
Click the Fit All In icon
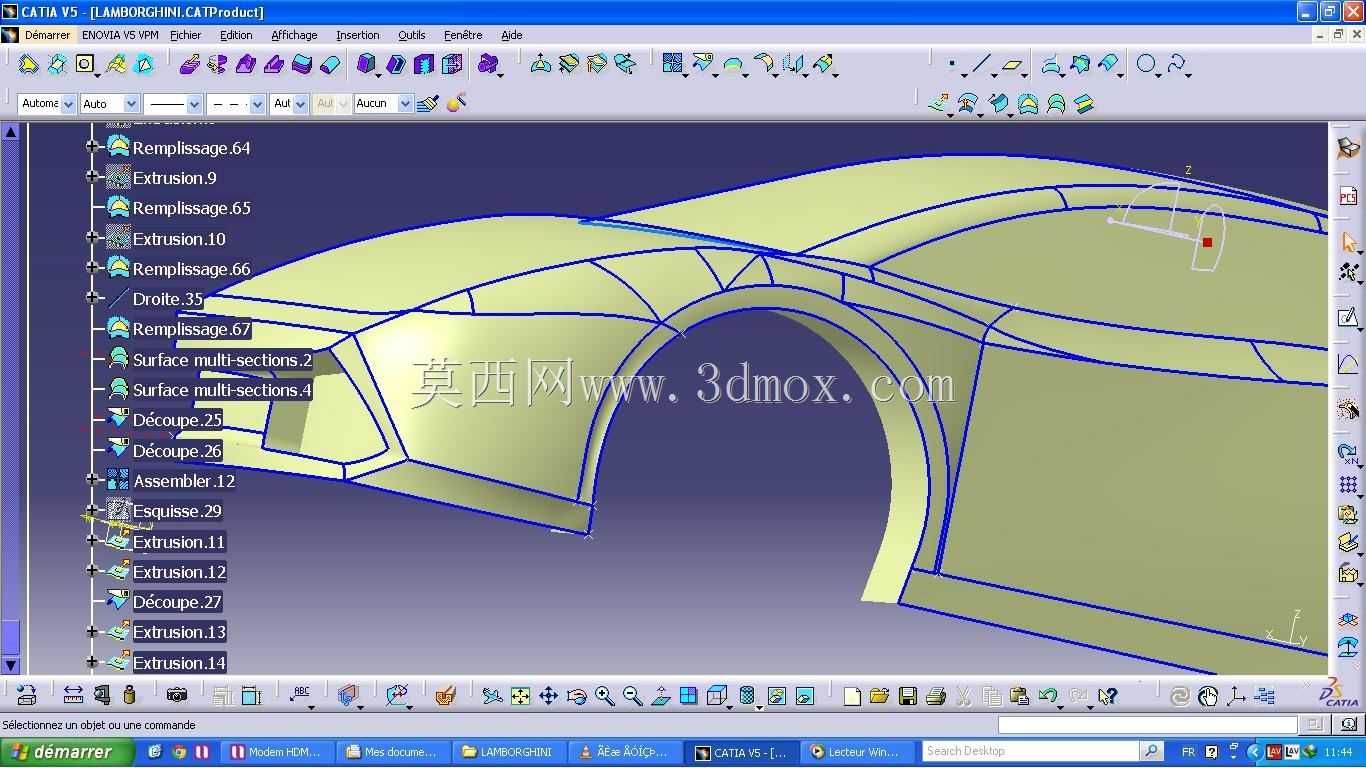click(x=520, y=696)
